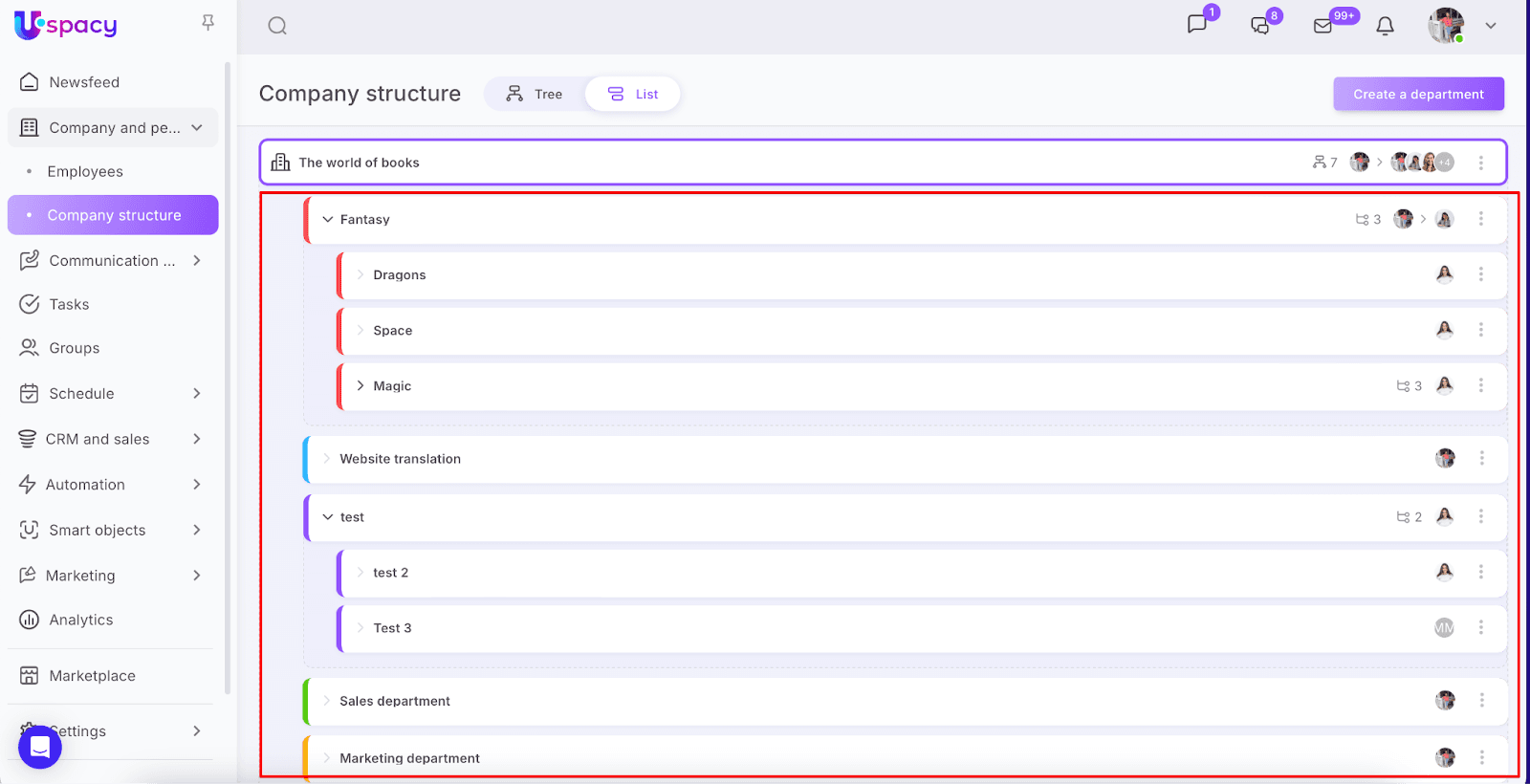Open the support chat widget bubble
Viewport: 1530px width, 784px height.
(40, 746)
